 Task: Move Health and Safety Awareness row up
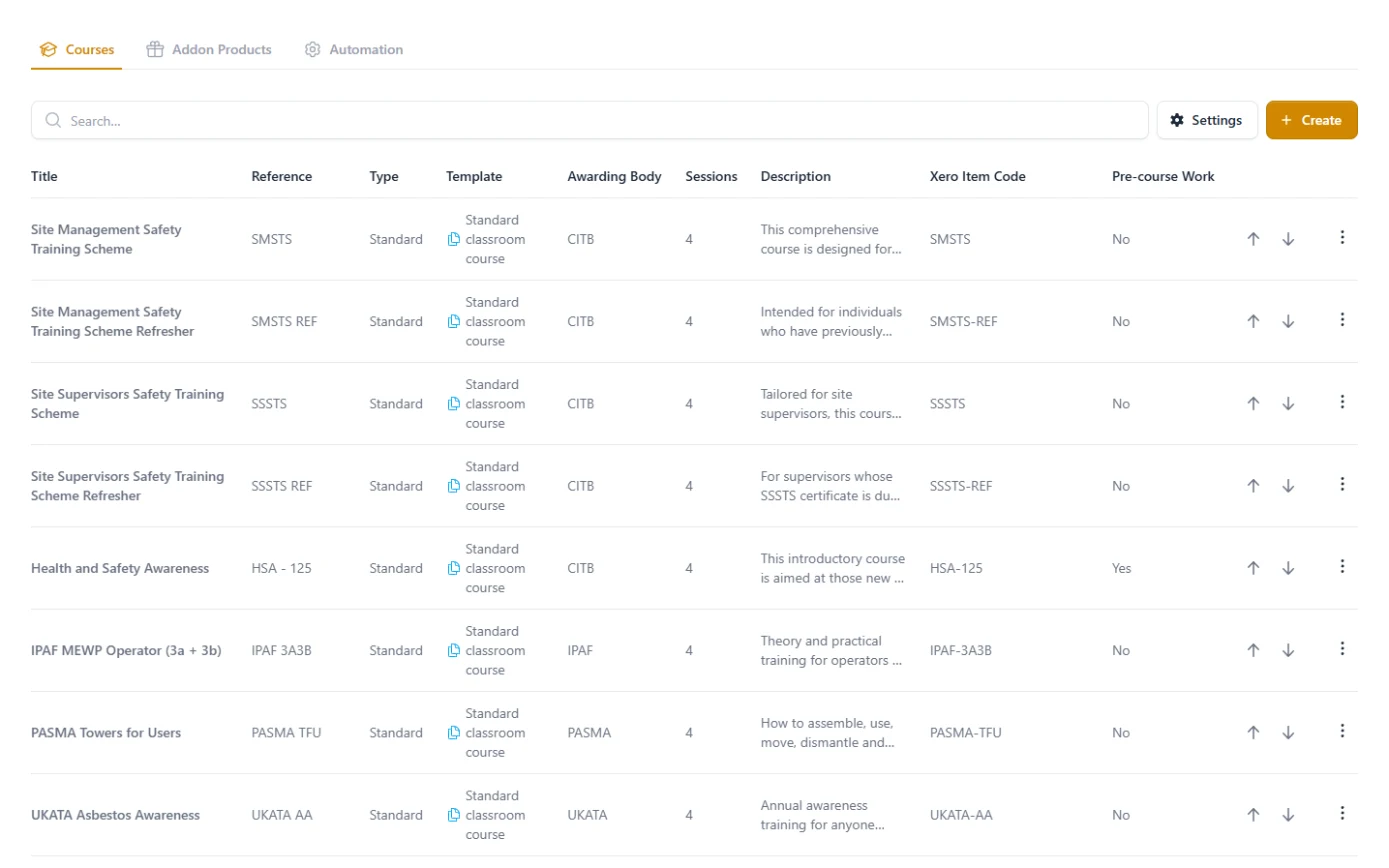1253,567
